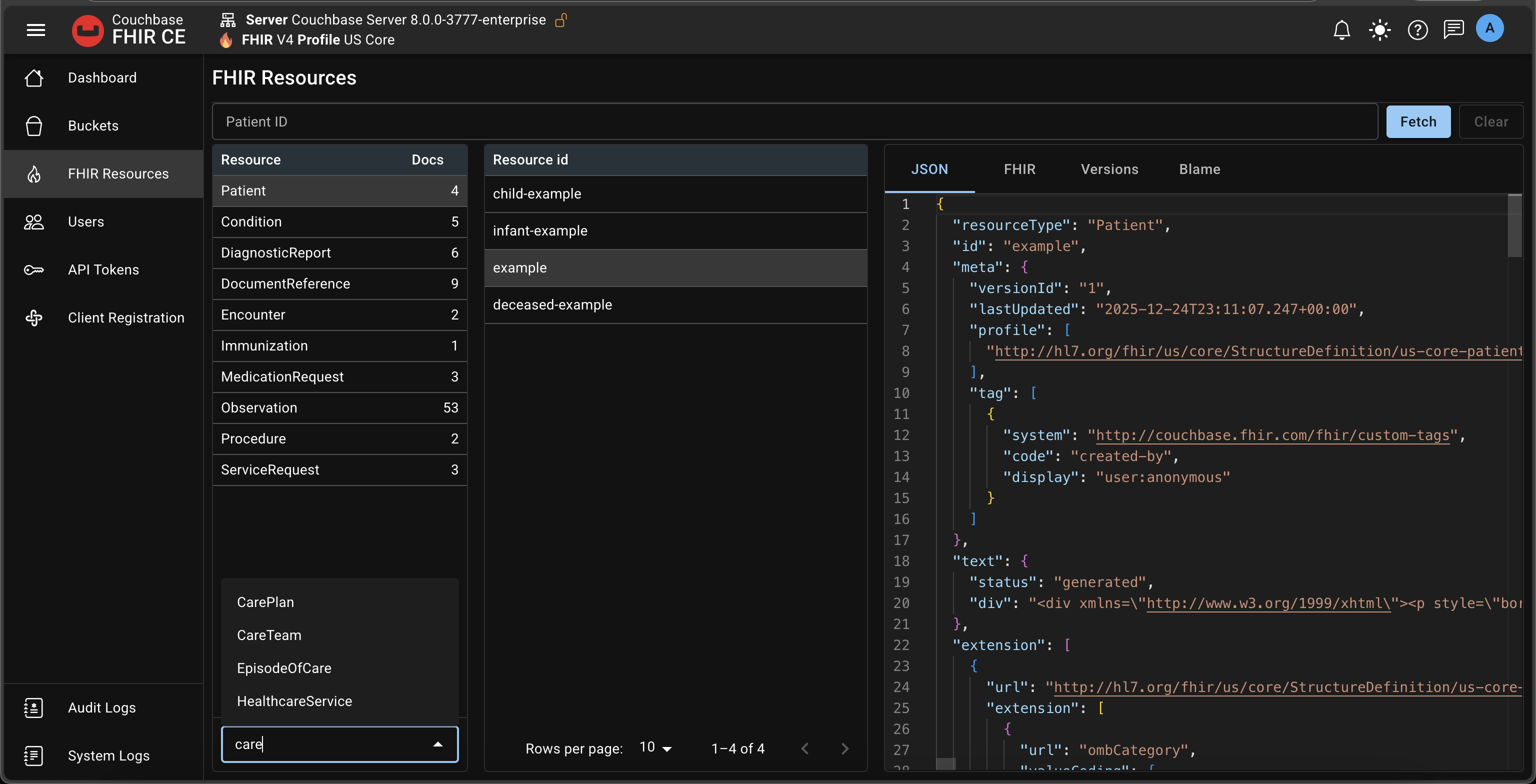1536x784 pixels.
Task: Click the user avatar 'A'
Action: click(x=1489, y=28)
